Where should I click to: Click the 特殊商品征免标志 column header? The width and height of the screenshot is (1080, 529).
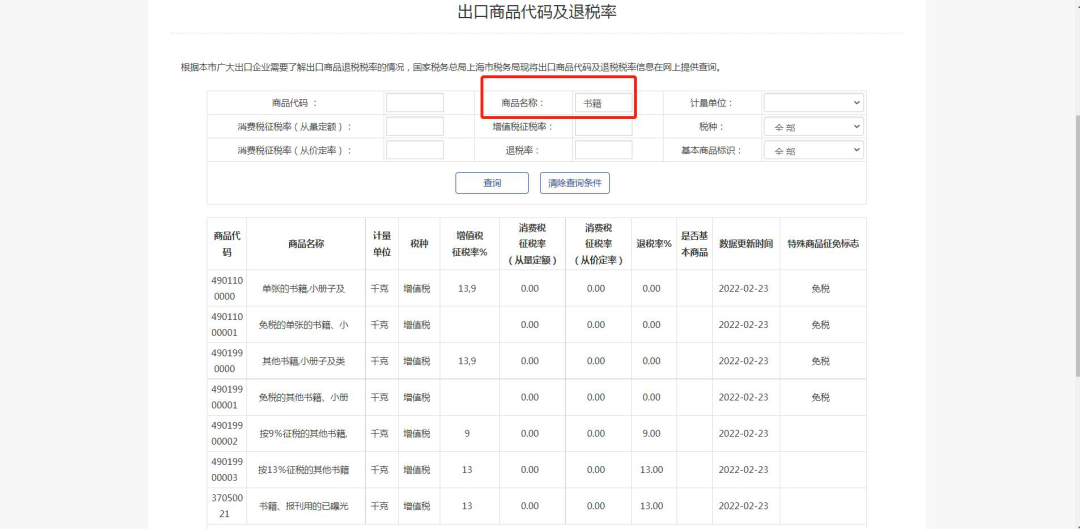[x=822, y=244]
